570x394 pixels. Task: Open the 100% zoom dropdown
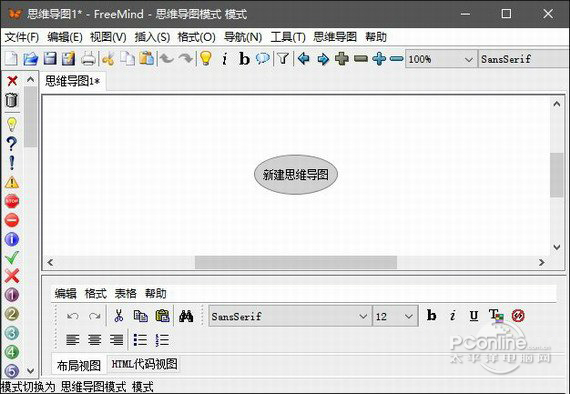[441, 59]
